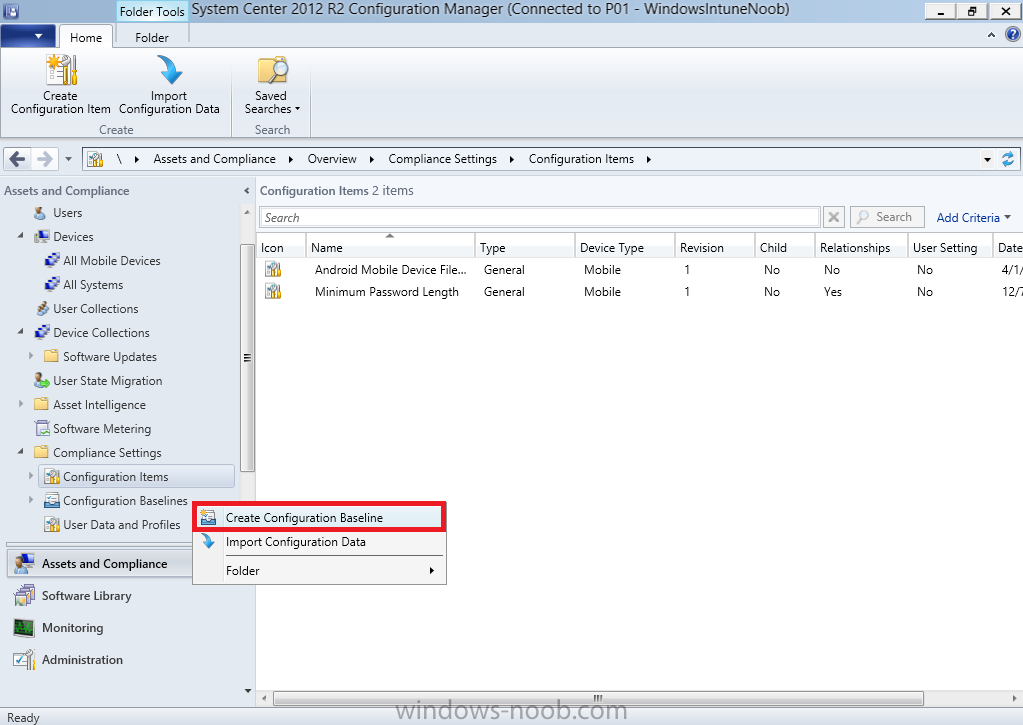Open the Saved Searches ribbon icon
Screen dimensions: 1023x725
point(272,70)
